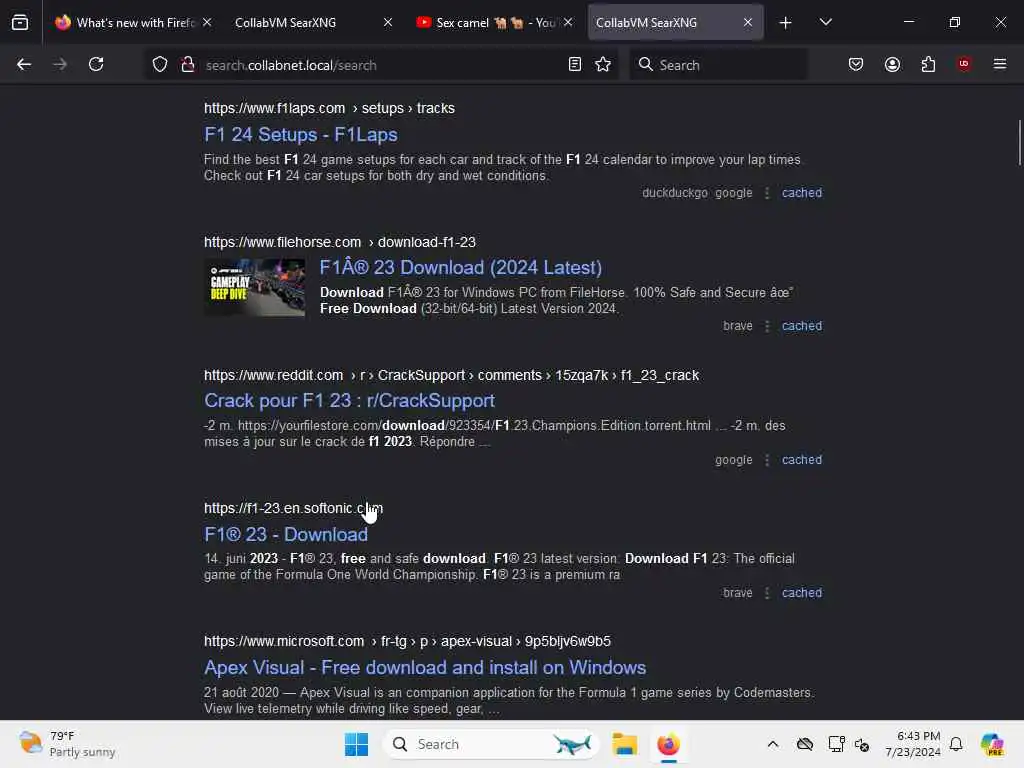Focus the Firefox Search box
The height and width of the screenshot is (768, 1024).
coord(718,65)
